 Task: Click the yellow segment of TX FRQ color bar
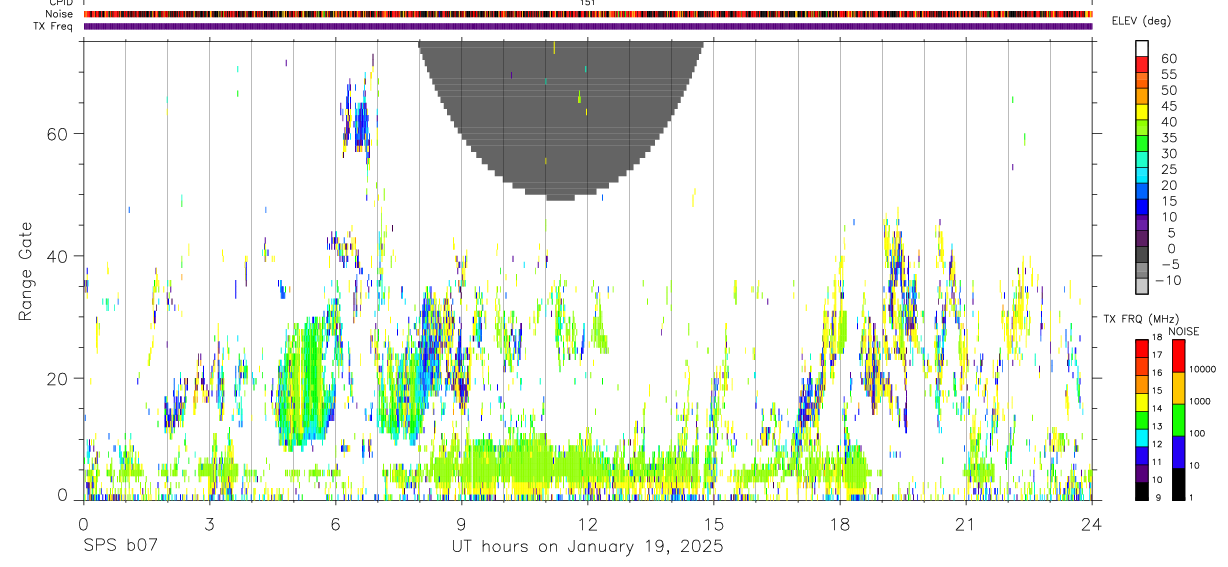(1142, 402)
